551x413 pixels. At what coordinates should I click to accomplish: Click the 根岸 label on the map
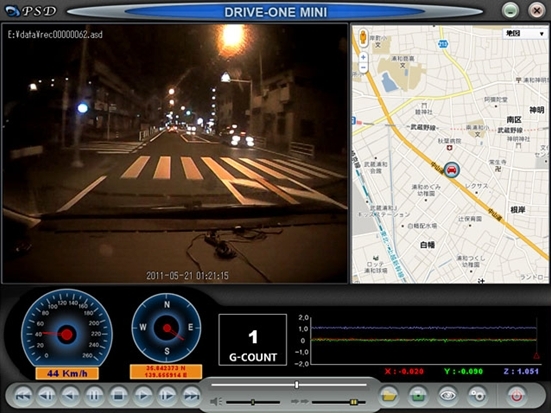pyautogui.click(x=518, y=210)
